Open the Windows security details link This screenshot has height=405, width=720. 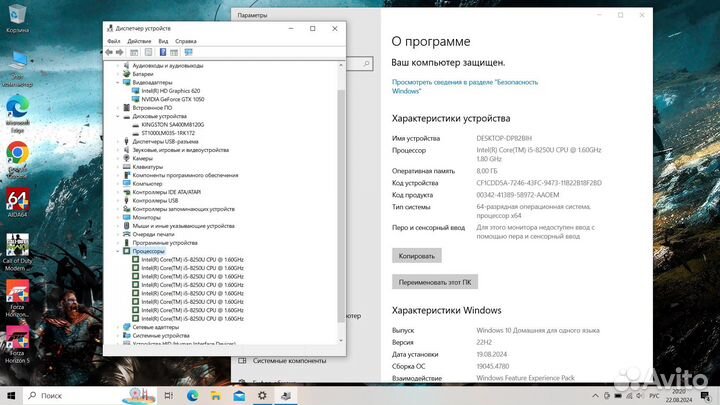click(465, 86)
